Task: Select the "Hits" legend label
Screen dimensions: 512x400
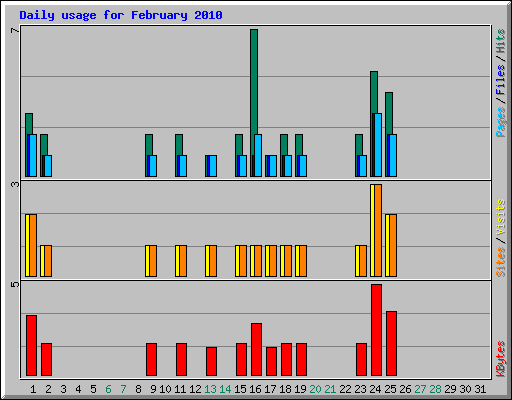Action: pyautogui.click(x=500, y=41)
